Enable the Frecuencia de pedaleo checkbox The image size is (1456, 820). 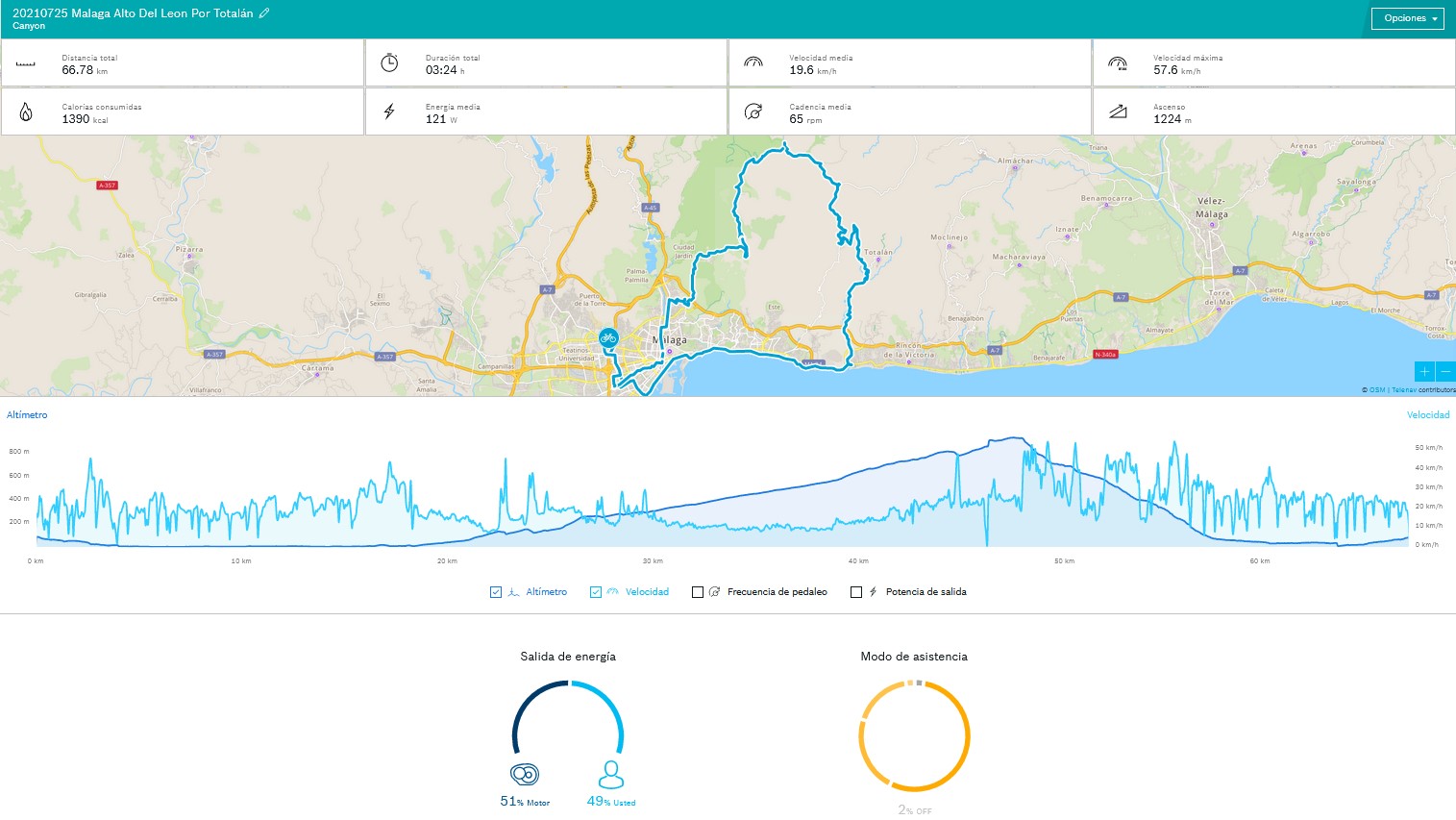(x=698, y=592)
